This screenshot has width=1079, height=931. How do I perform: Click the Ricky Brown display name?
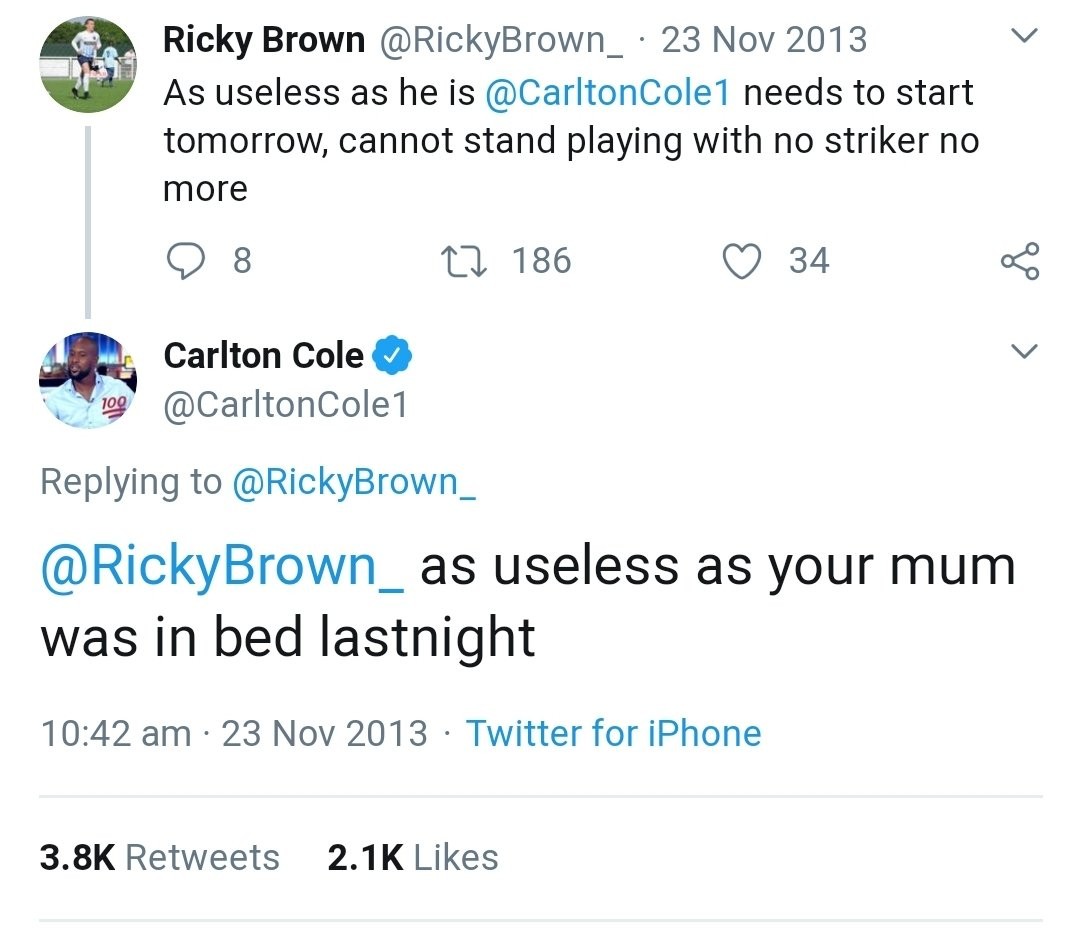coord(263,40)
